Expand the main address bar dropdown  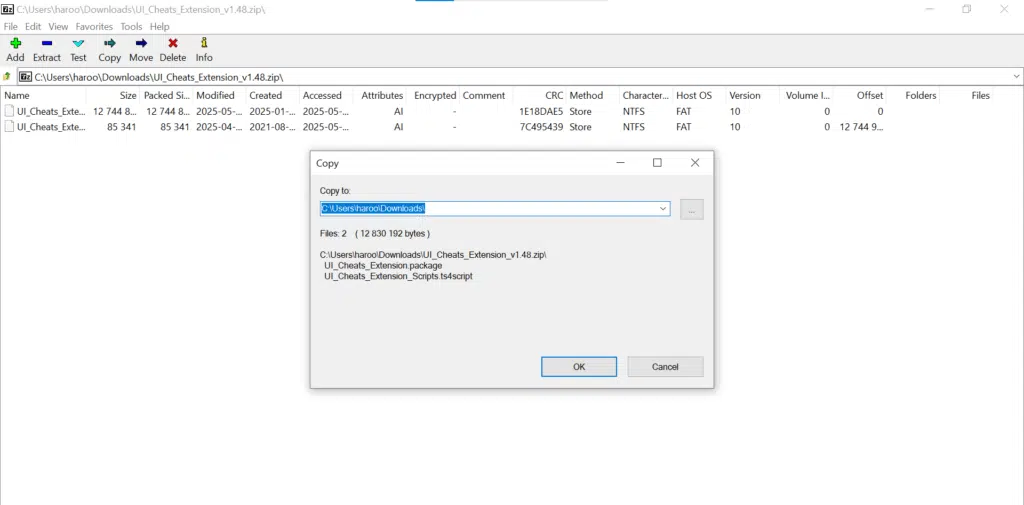(x=1016, y=76)
